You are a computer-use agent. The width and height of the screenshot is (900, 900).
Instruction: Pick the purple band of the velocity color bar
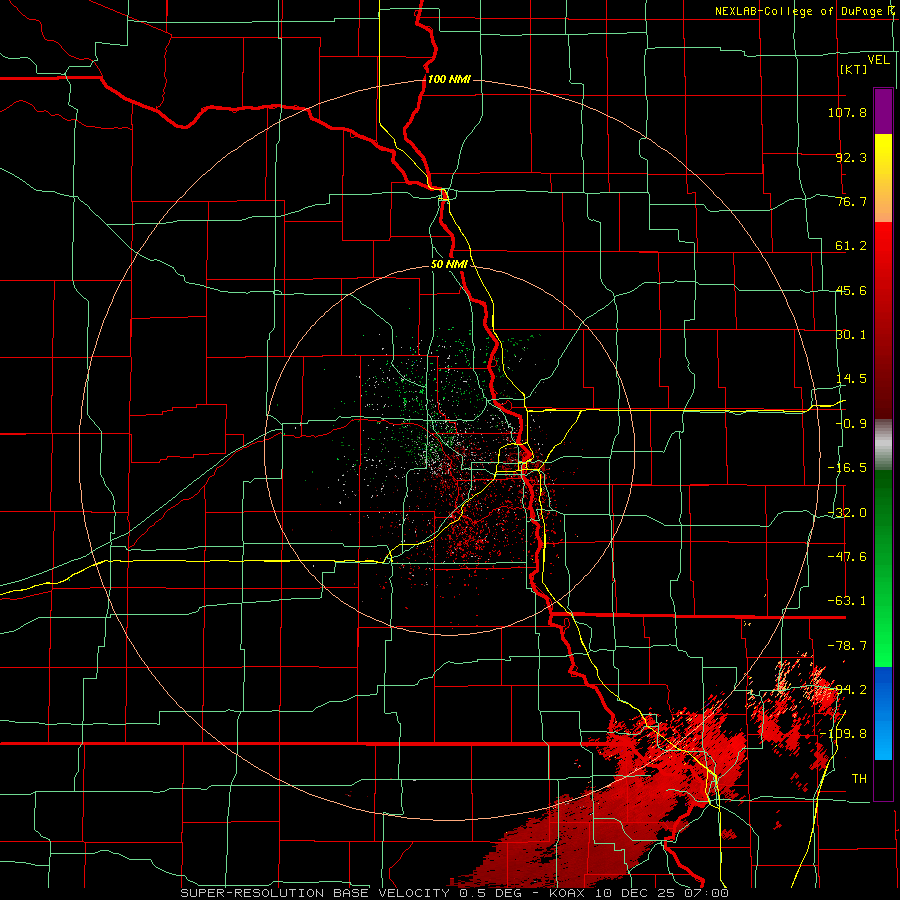click(x=883, y=111)
